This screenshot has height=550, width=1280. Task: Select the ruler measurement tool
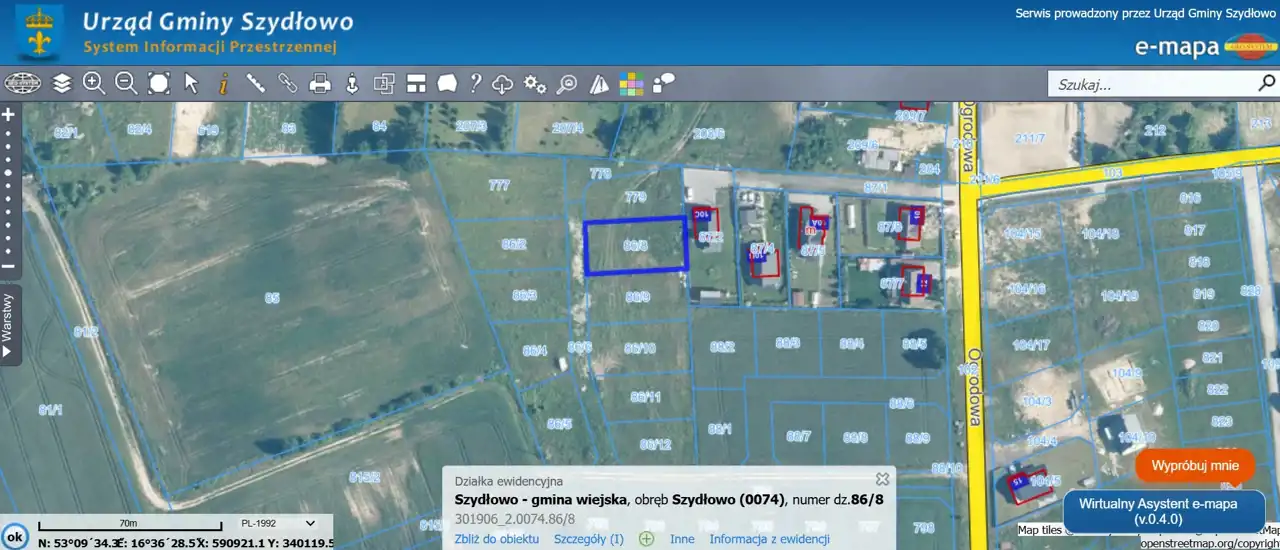coord(255,83)
